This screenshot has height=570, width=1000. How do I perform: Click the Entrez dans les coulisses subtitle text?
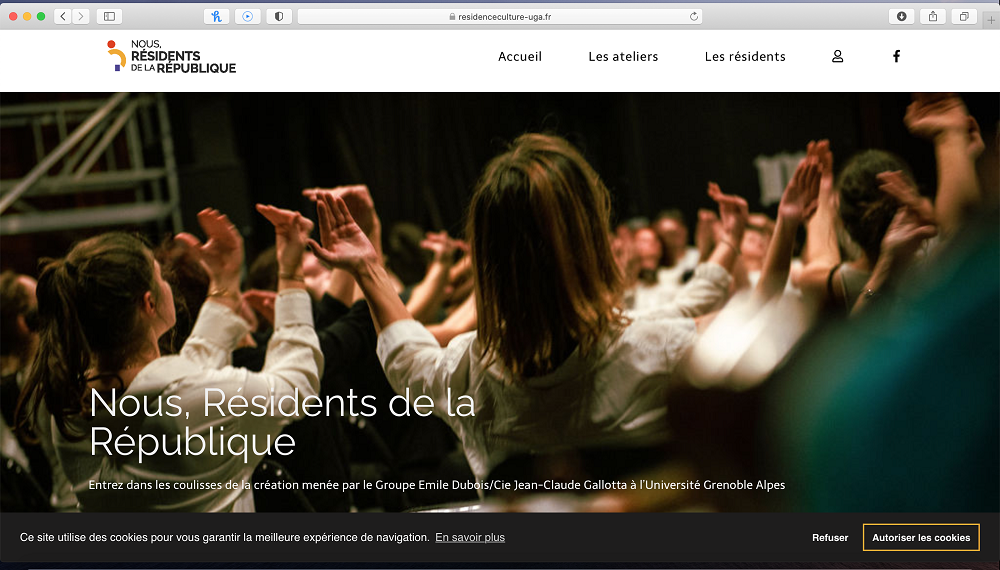(437, 485)
